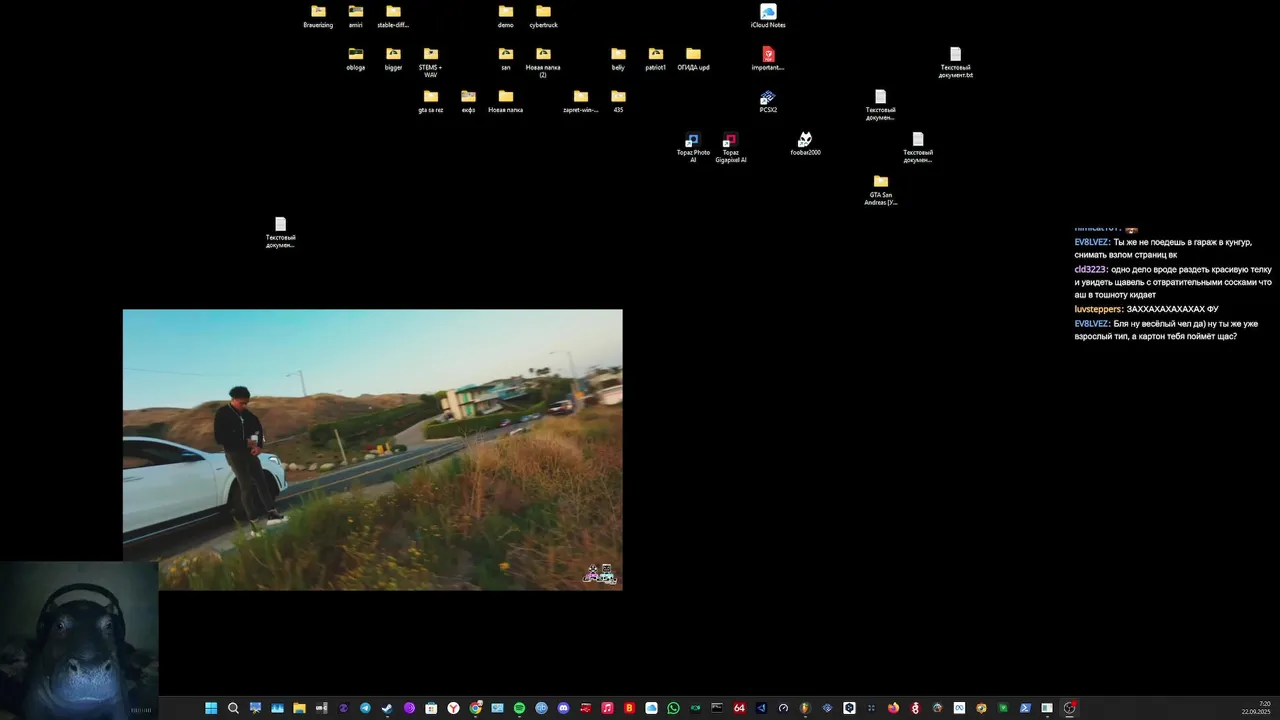Select the gta sa rez folder
The image size is (1280, 720).
(430, 101)
